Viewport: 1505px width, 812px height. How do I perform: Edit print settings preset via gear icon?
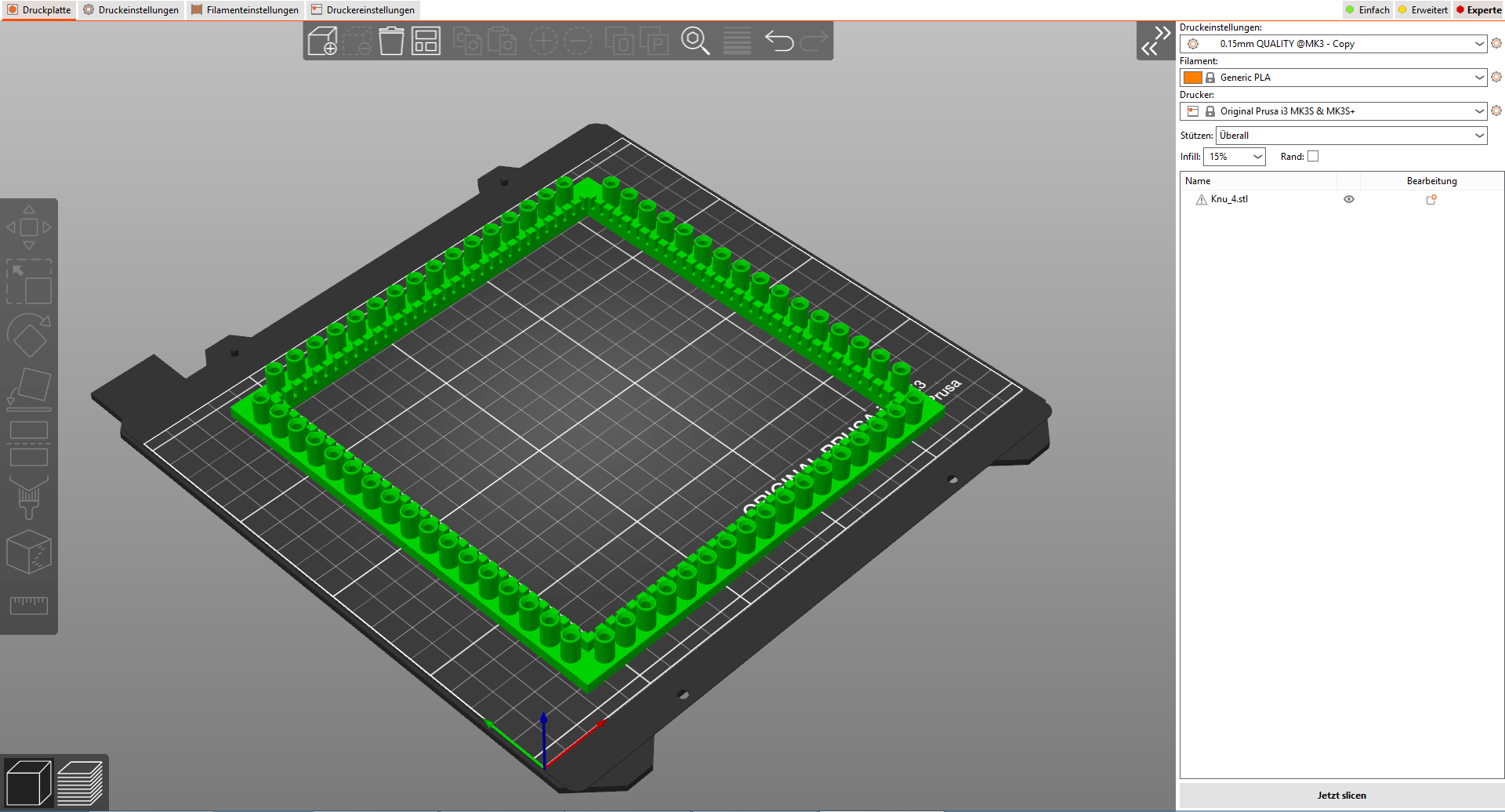click(1496, 43)
